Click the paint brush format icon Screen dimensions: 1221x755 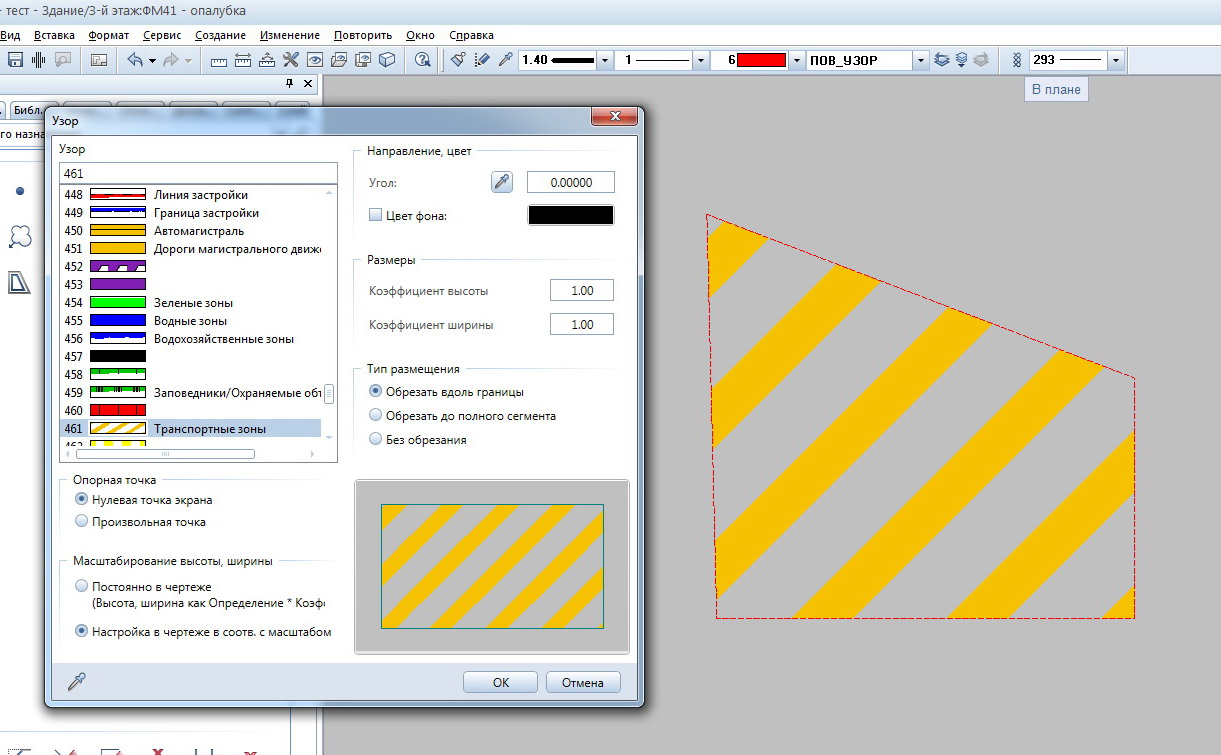tap(459, 59)
